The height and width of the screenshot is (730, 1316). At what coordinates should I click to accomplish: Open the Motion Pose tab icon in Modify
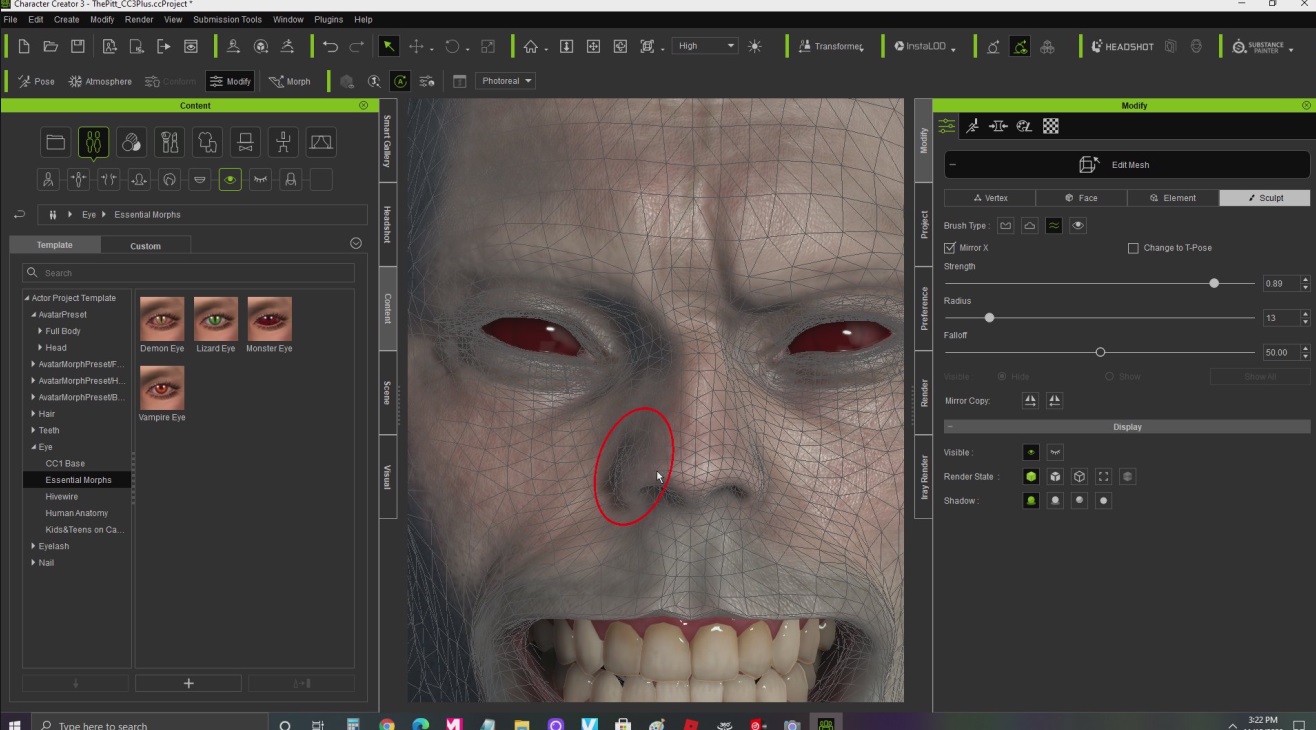click(972, 126)
